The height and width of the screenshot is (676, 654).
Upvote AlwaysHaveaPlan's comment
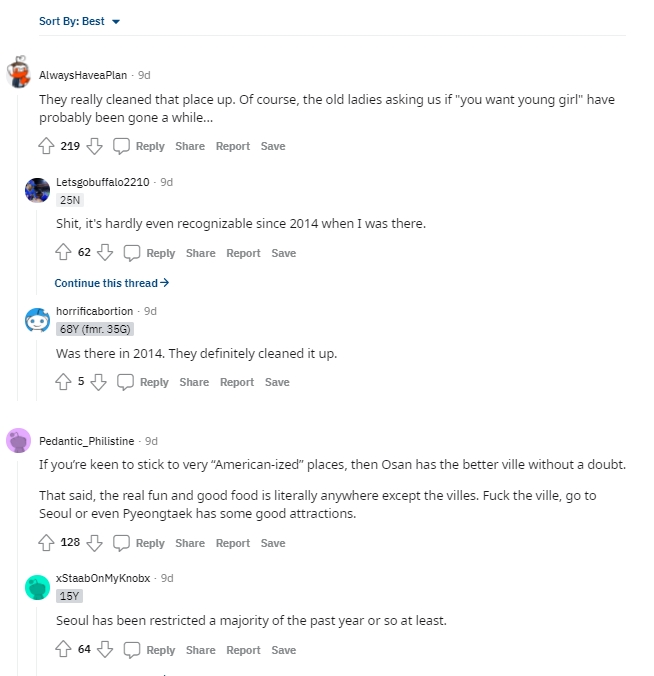pyautogui.click(x=46, y=146)
